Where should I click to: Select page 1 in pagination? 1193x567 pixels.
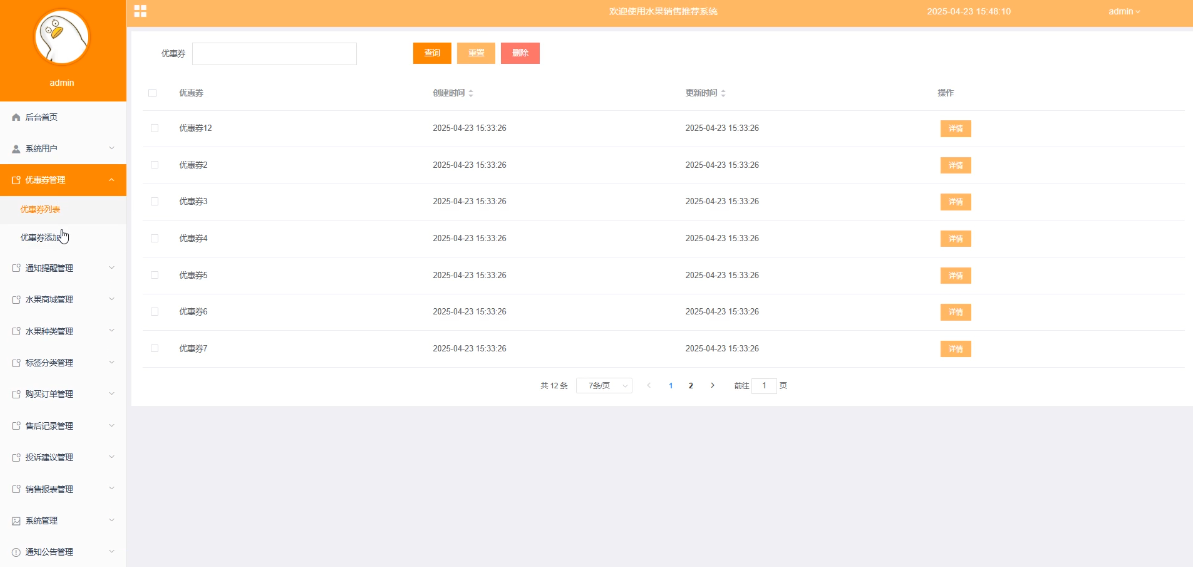coord(670,386)
